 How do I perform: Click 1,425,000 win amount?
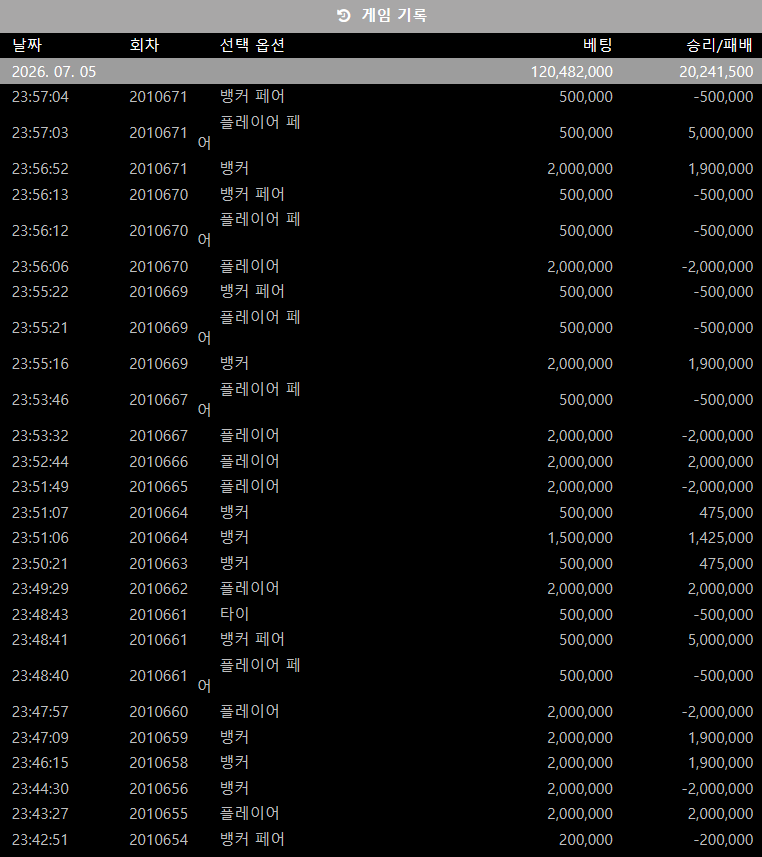(x=720, y=538)
